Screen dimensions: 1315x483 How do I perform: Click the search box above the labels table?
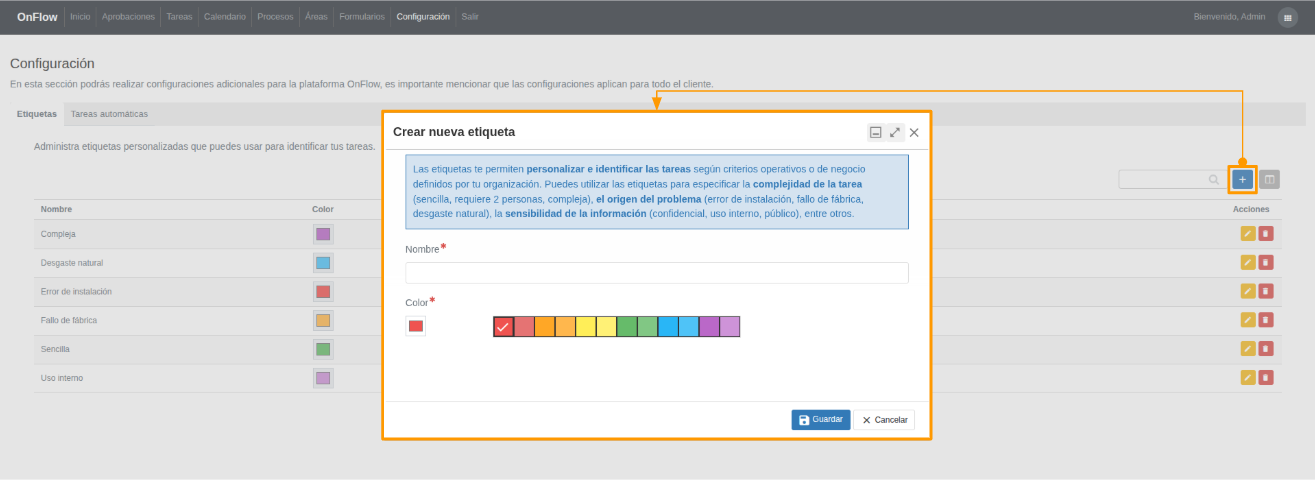1172,180
